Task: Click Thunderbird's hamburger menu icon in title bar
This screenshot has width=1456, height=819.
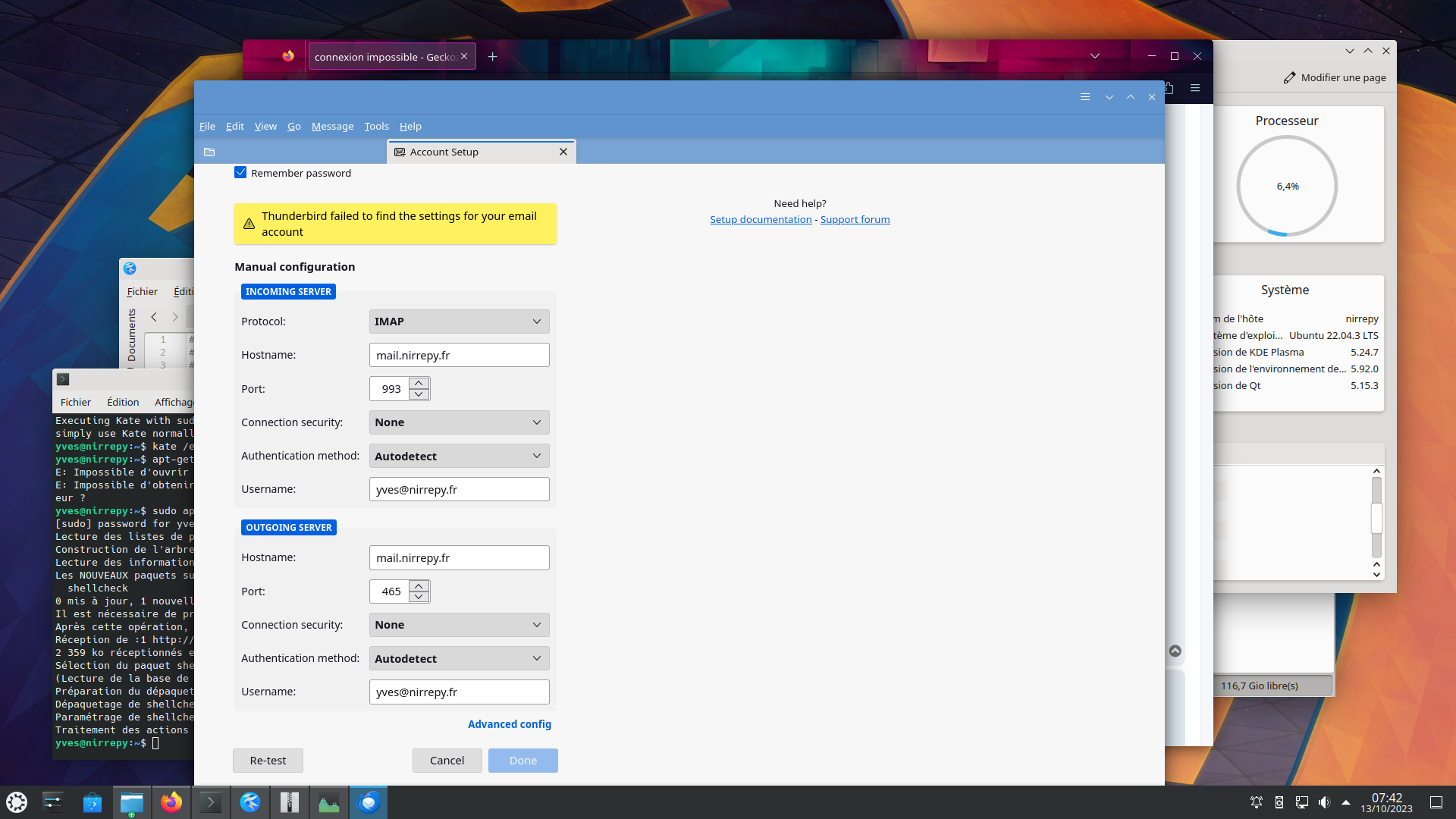Action: pyautogui.click(x=1085, y=97)
